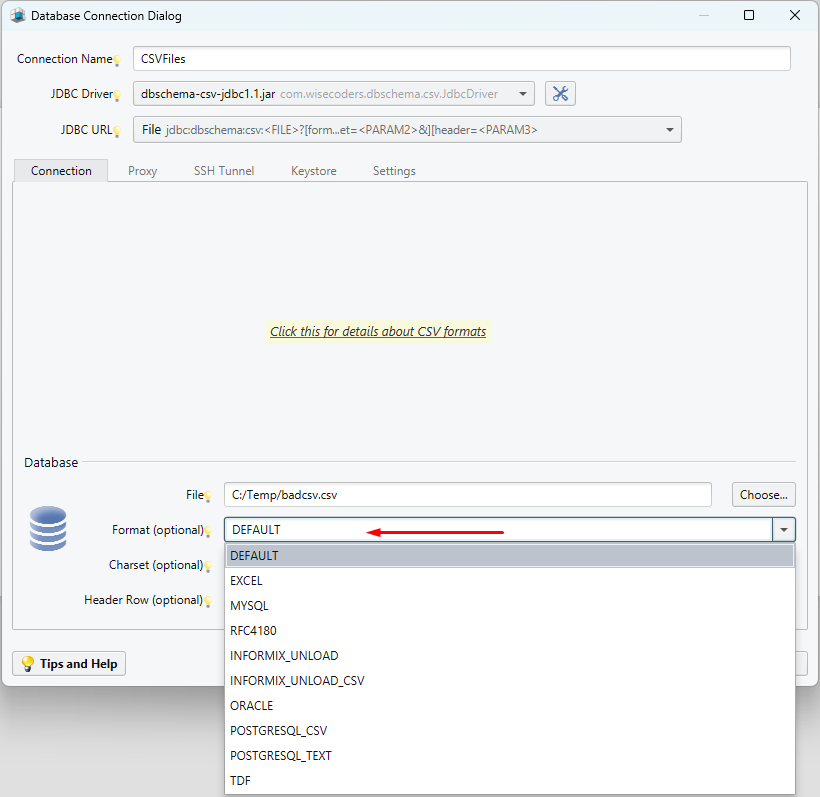Click the lightbulb hint beside Header Row (optional)
The width and height of the screenshot is (820, 797).
tap(210, 601)
